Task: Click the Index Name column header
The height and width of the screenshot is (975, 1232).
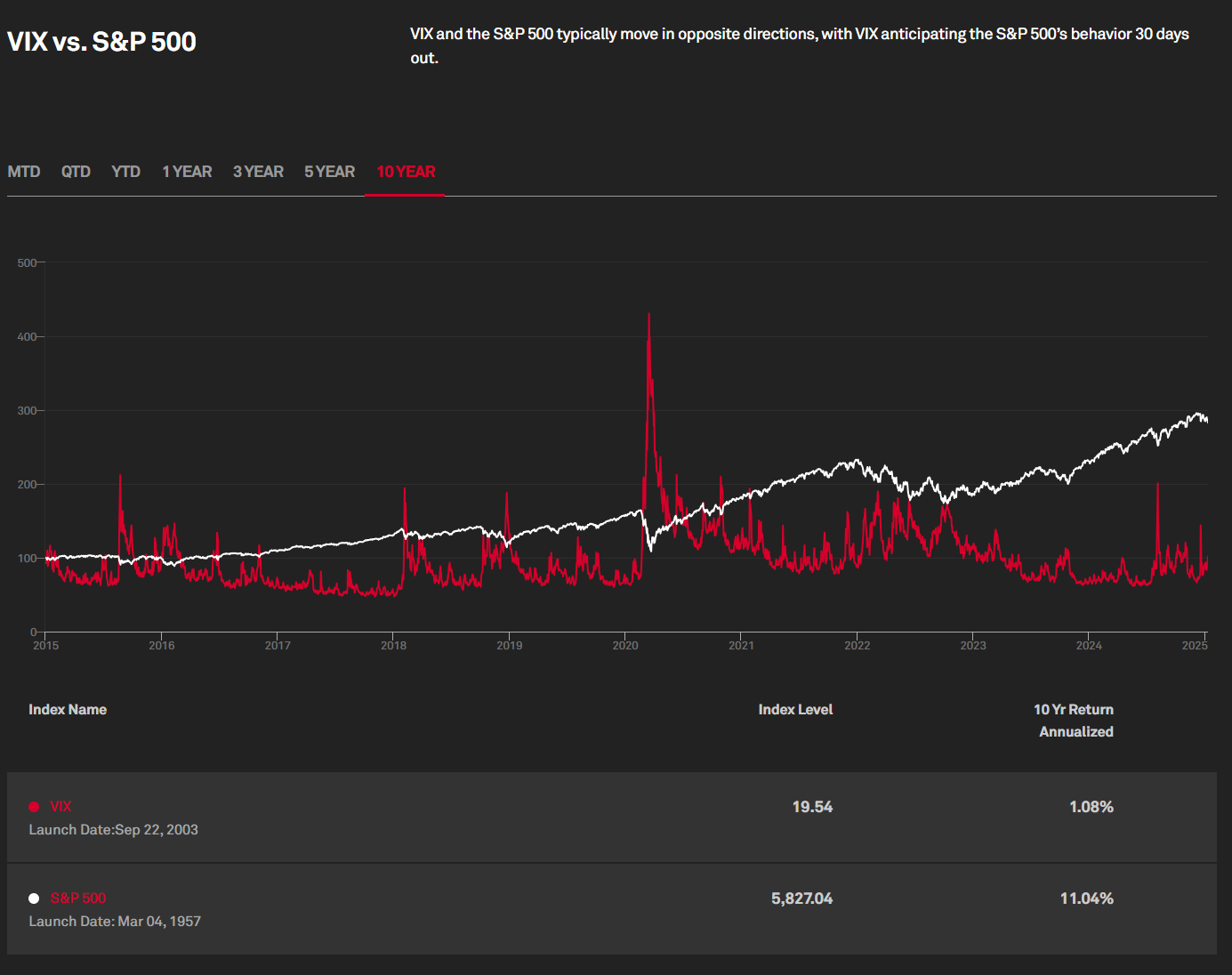Action: [68, 709]
